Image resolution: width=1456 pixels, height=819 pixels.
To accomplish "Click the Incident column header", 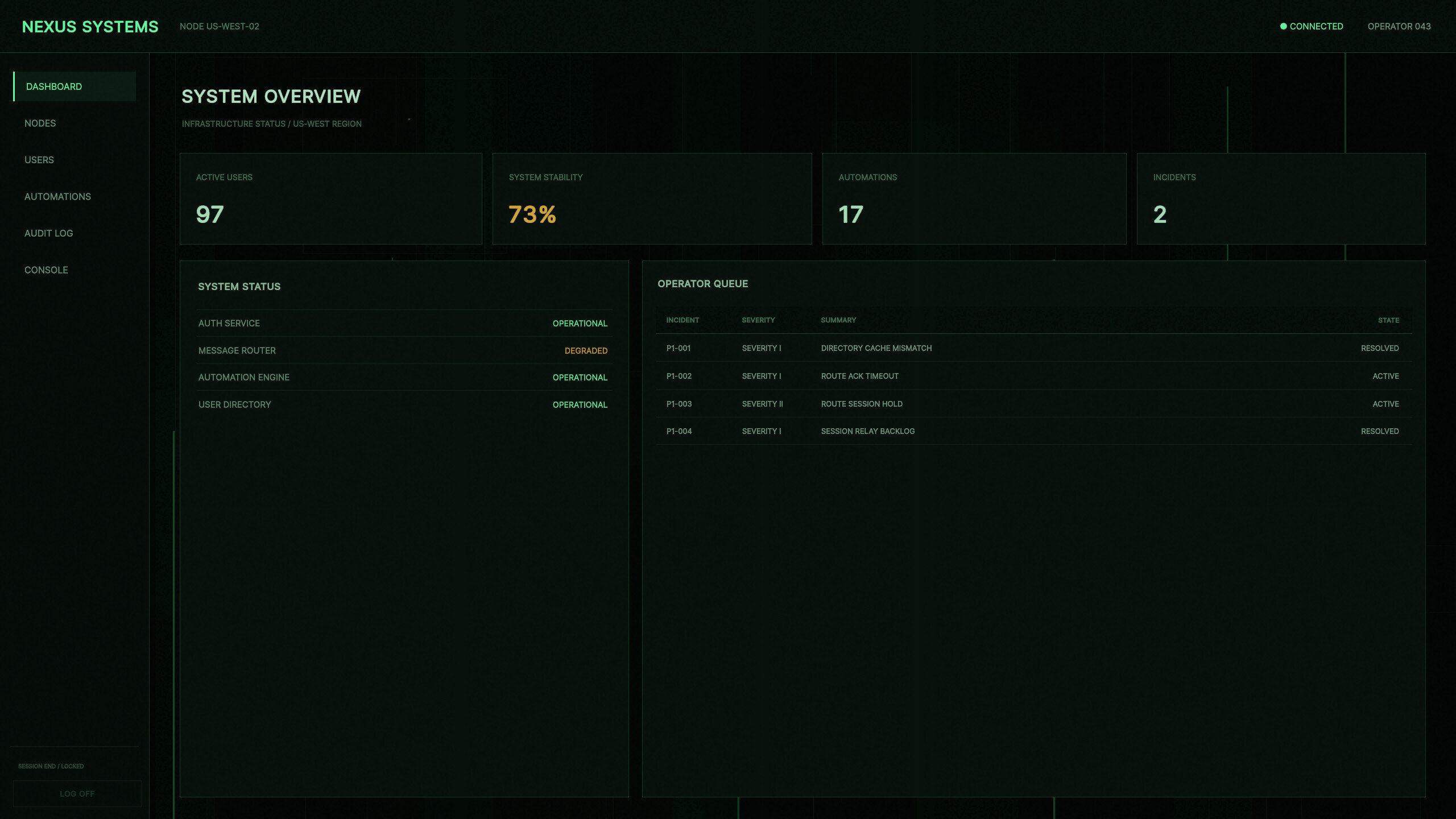I will coord(682,320).
